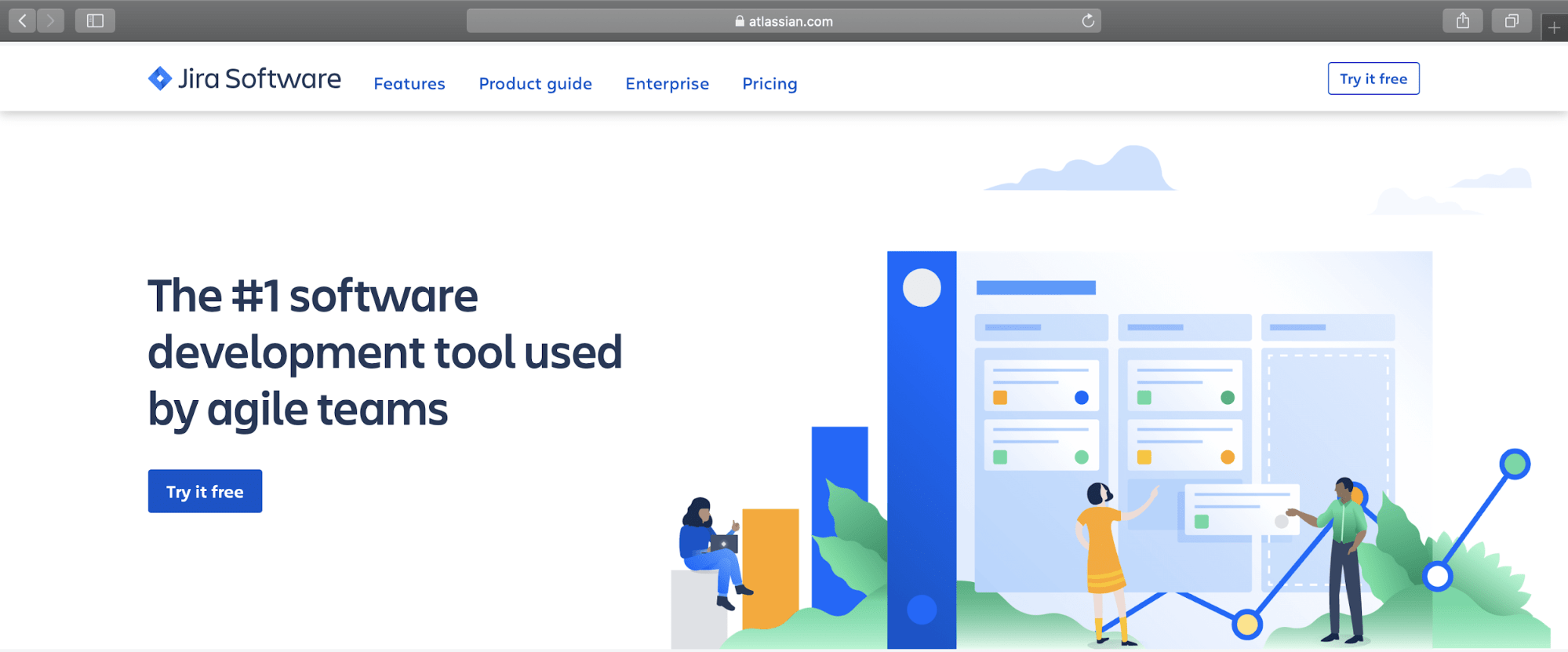Image resolution: width=1568 pixels, height=652 pixels.
Task: Click the outlined Try it free button
Action: (x=1373, y=78)
